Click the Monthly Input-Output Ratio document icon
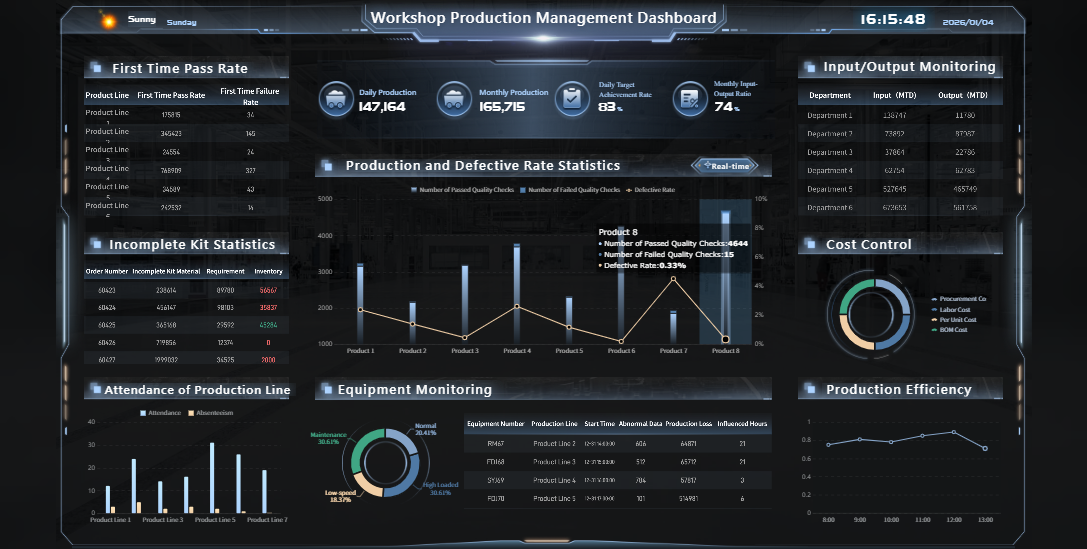This screenshot has height=549, width=1087. click(690, 99)
